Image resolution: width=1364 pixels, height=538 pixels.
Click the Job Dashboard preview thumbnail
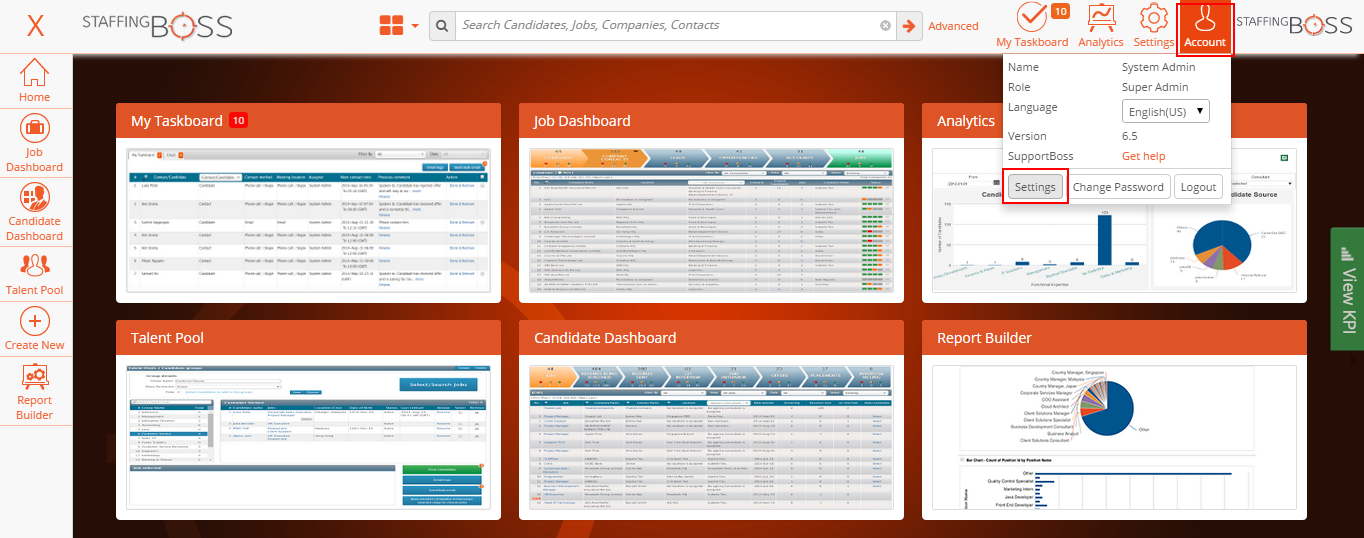point(711,221)
